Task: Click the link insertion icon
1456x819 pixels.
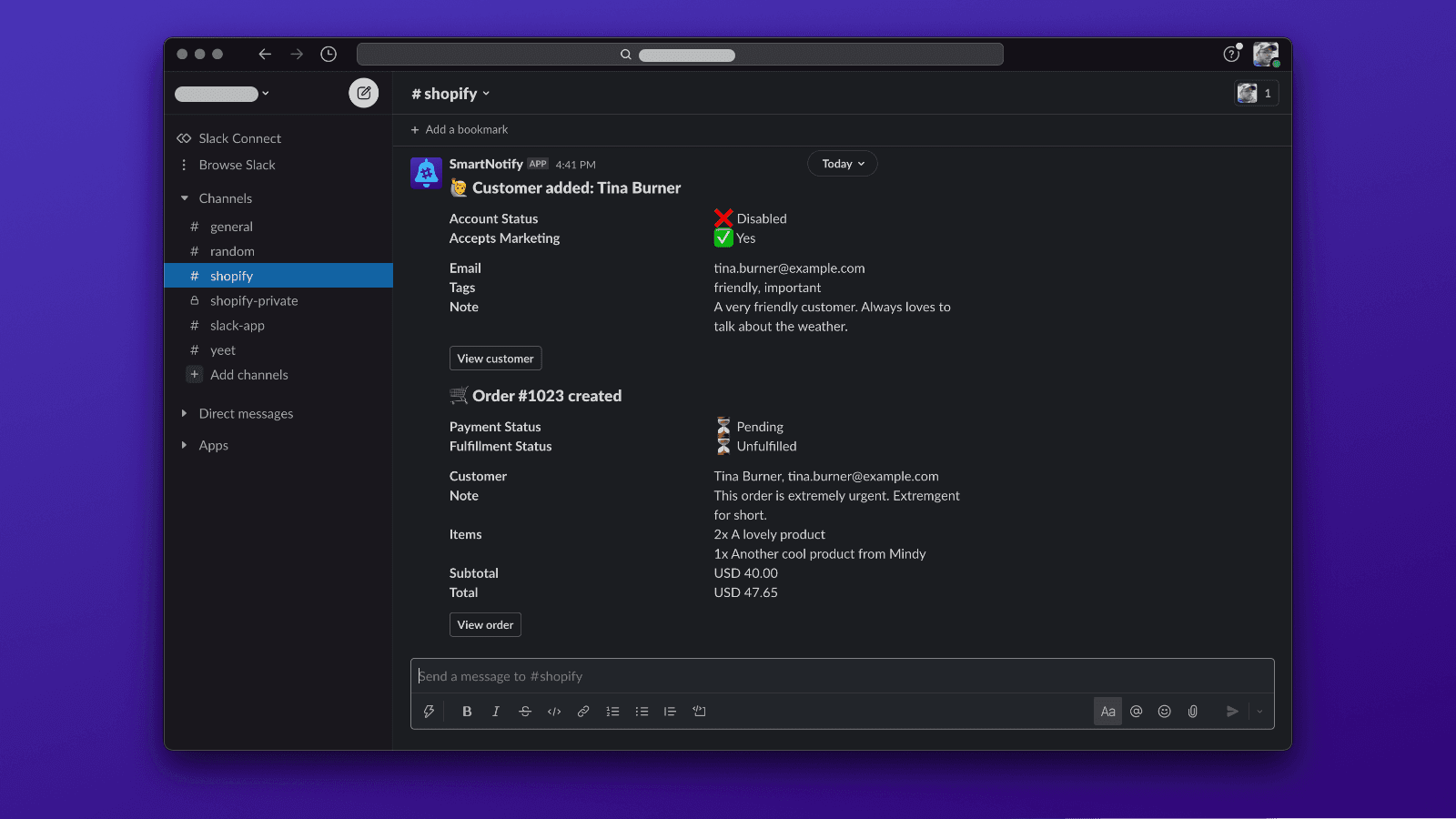Action: [x=583, y=711]
